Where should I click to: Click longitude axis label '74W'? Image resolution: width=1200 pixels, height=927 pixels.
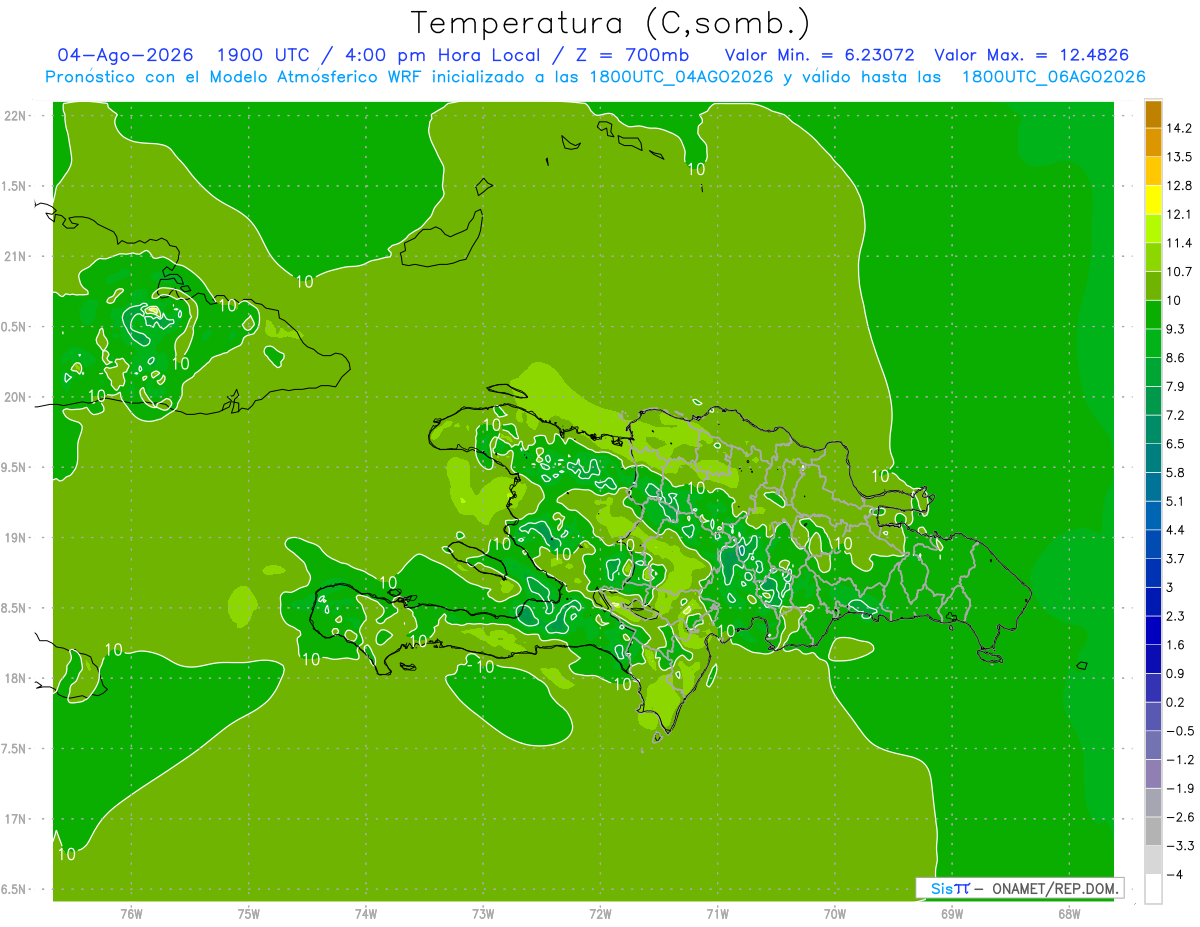click(366, 913)
